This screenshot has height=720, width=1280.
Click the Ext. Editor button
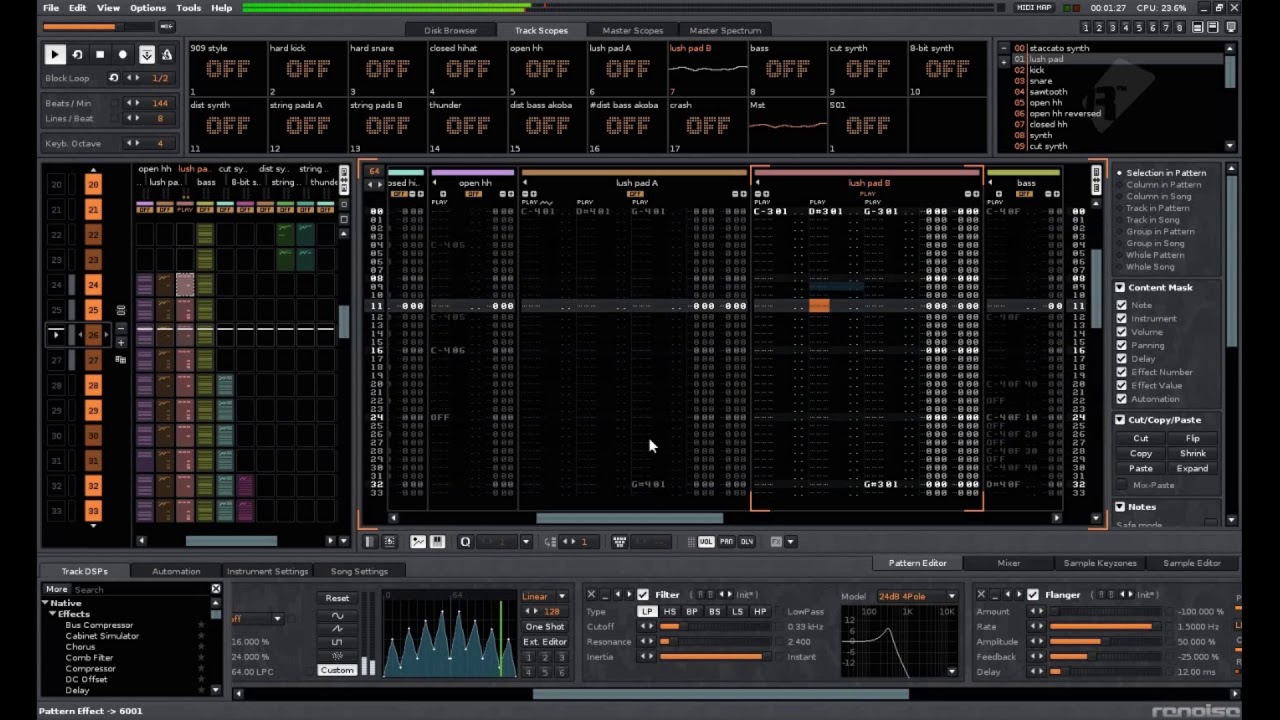coord(544,642)
